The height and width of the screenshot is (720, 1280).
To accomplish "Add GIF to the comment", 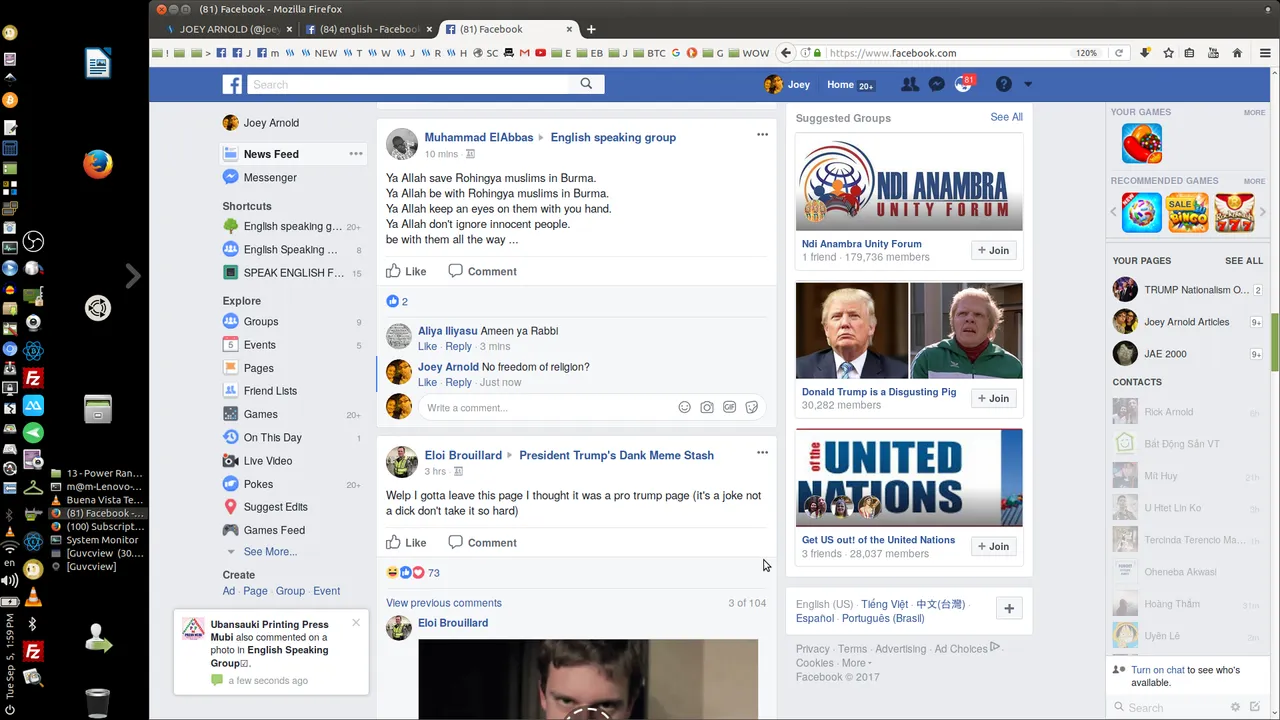I will [x=729, y=408].
